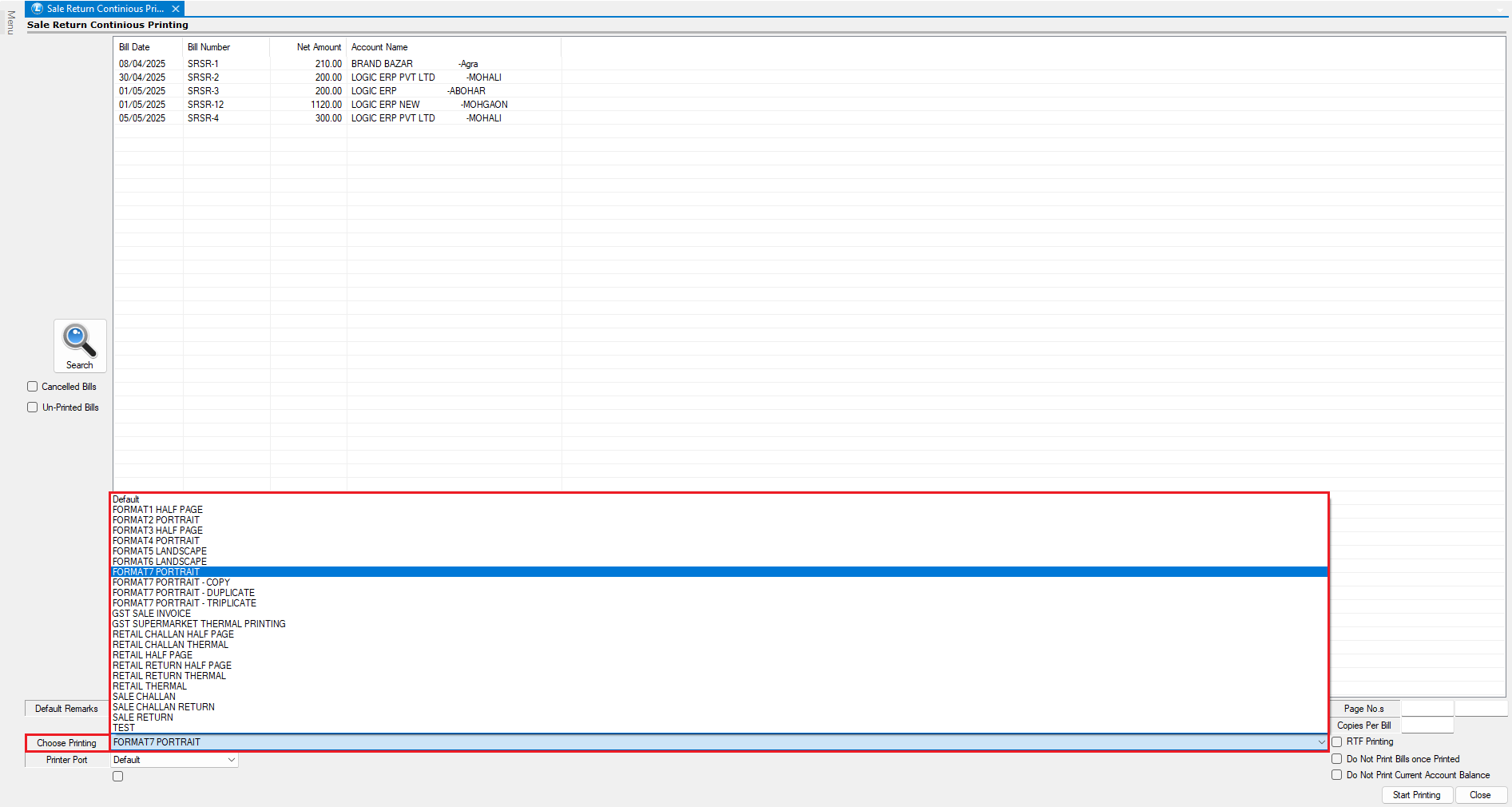Select SALE CHALLAN RETURN option
1512x807 pixels.
tap(164, 707)
